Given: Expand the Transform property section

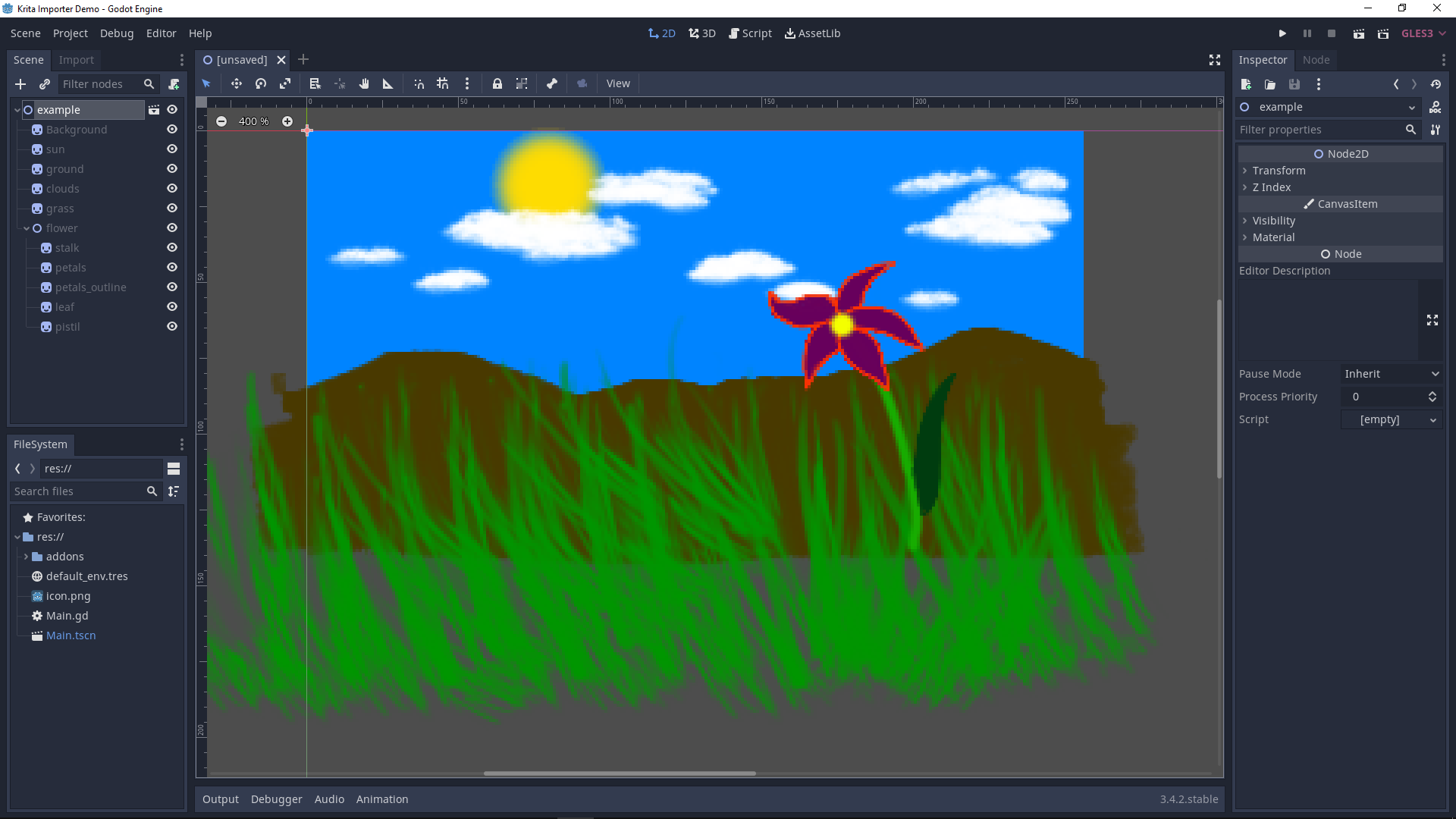Looking at the screenshot, I should pyautogui.click(x=1279, y=171).
